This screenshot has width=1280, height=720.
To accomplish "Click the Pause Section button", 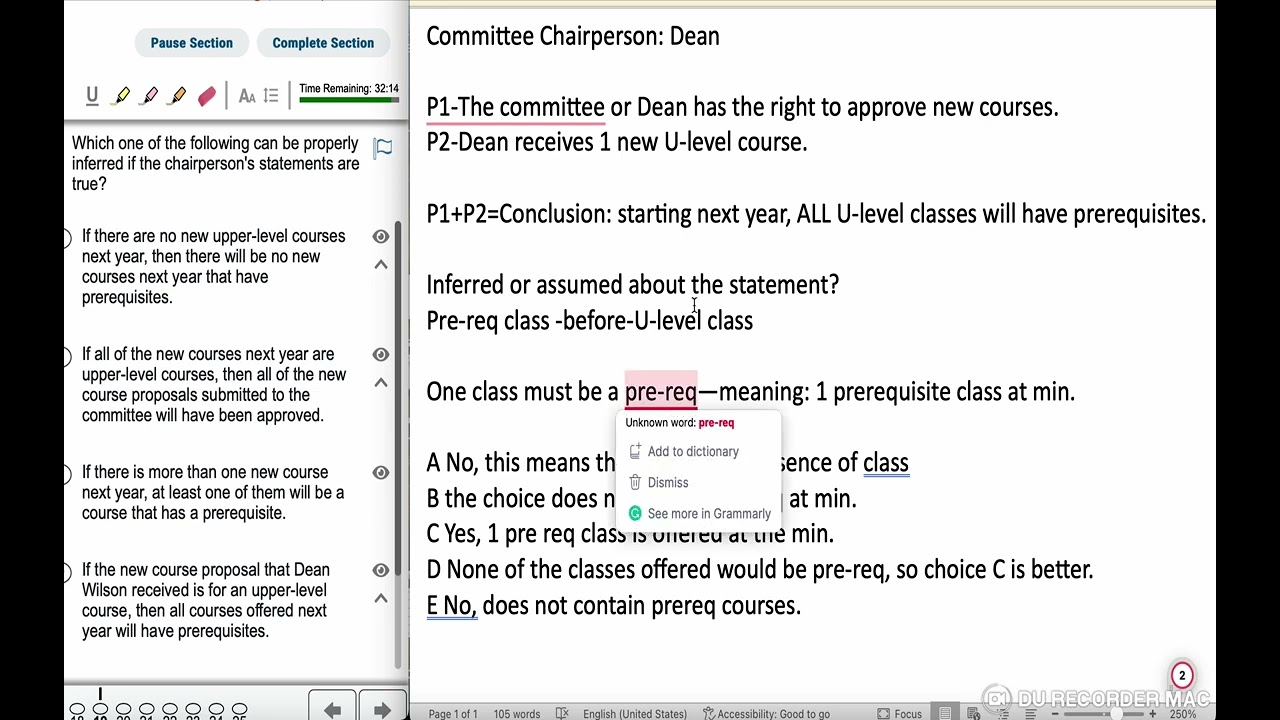I will click(x=191, y=43).
